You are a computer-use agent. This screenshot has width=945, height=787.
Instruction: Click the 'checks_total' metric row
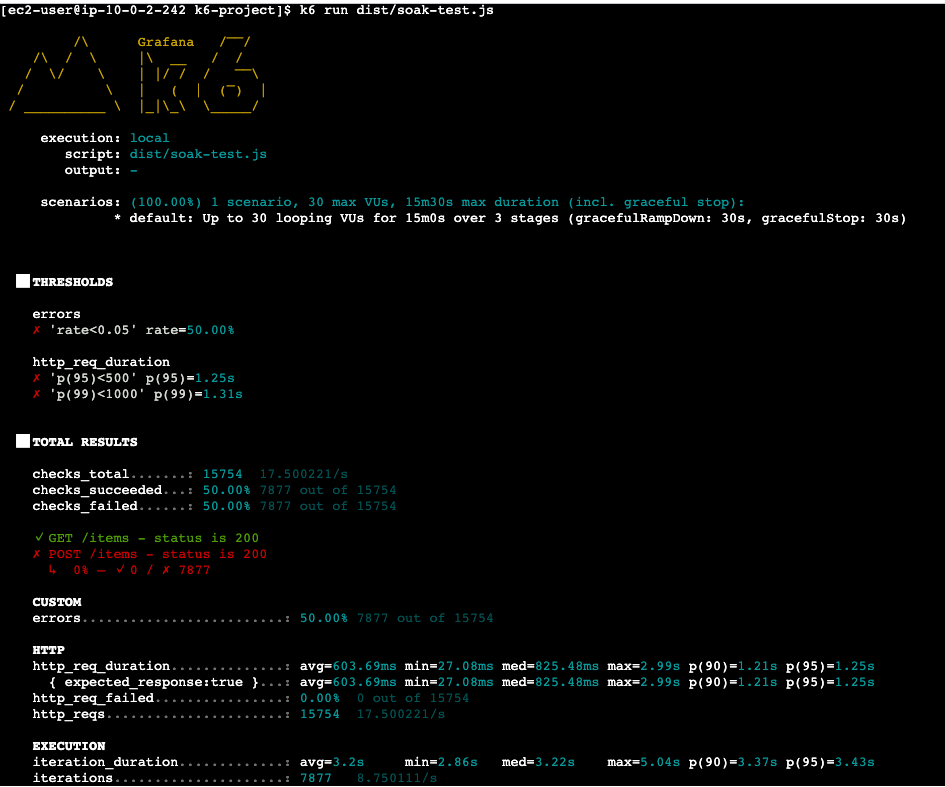(190, 474)
